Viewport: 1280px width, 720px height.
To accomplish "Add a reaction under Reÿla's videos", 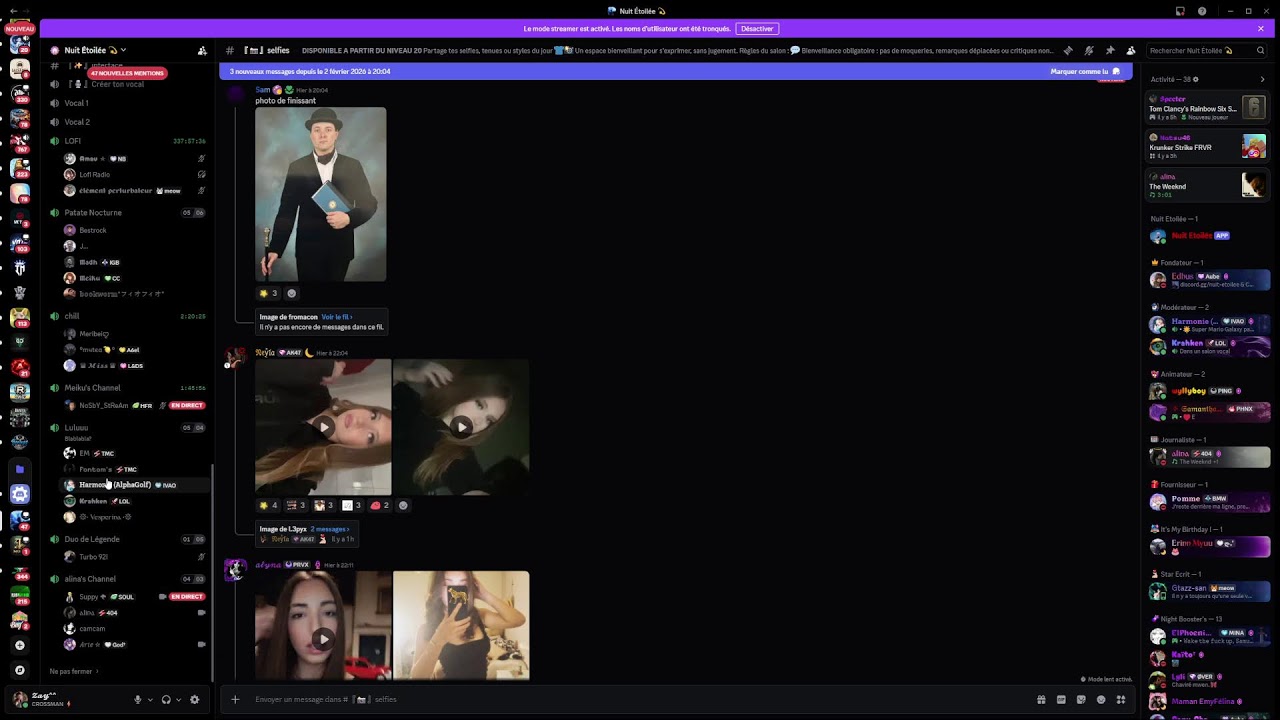I will (403, 505).
